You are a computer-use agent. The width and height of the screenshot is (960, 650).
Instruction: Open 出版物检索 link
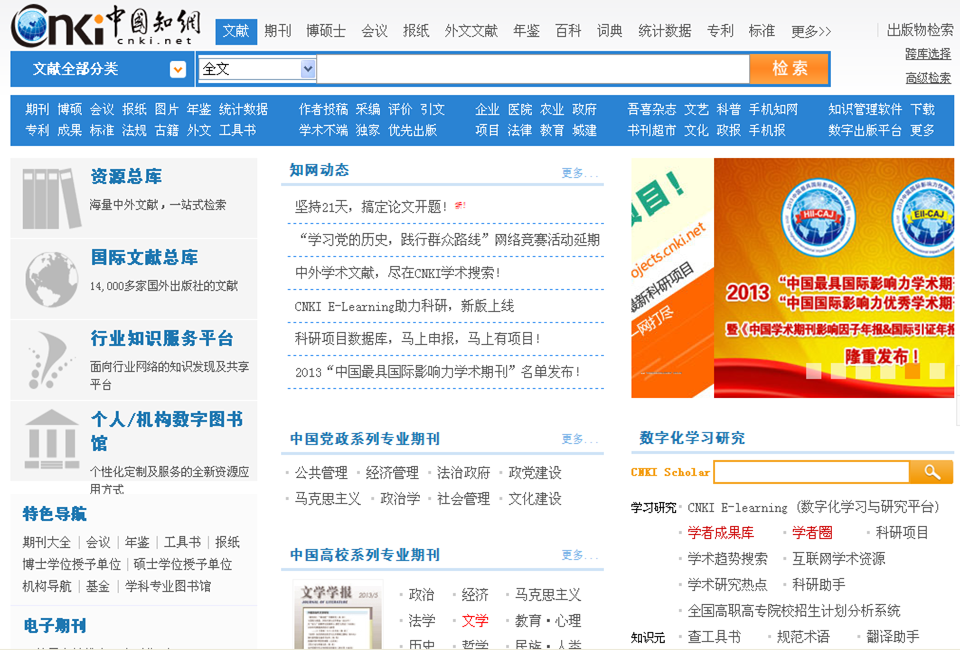920,30
